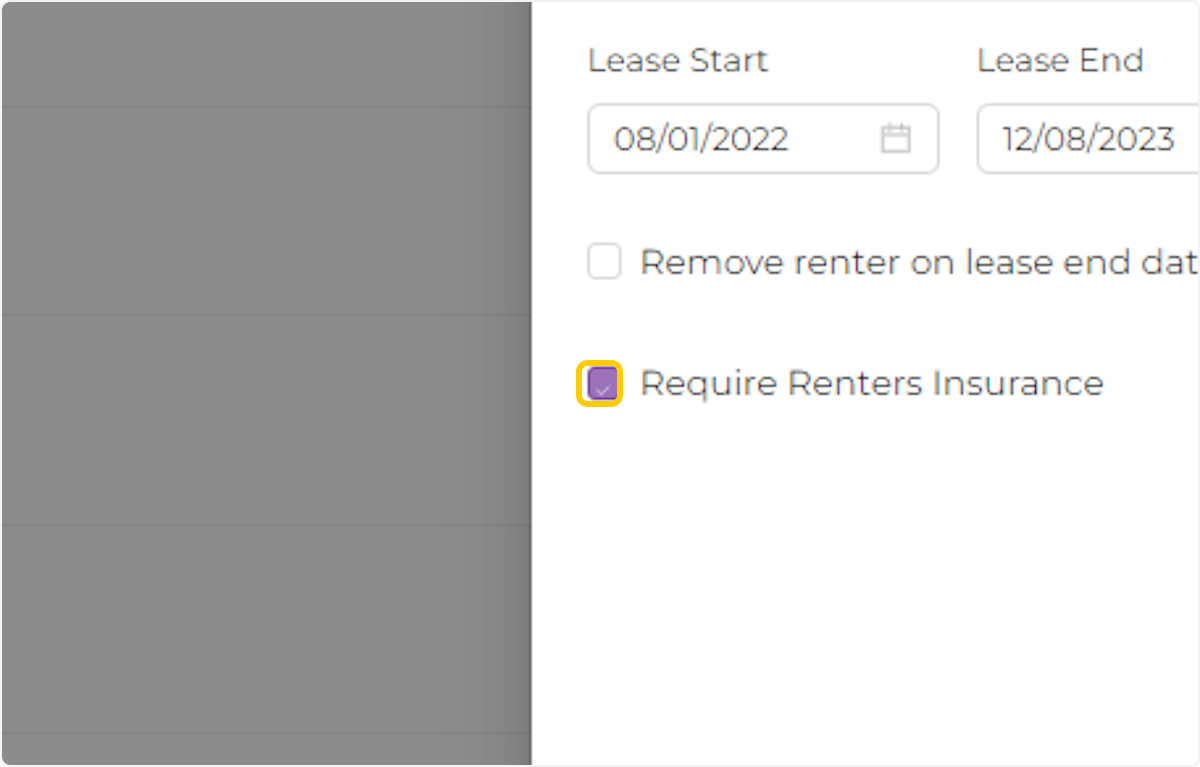Image resolution: width=1200 pixels, height=767 pixels.
Task: Select the Lease Start date input field
Action: (730, 139)
